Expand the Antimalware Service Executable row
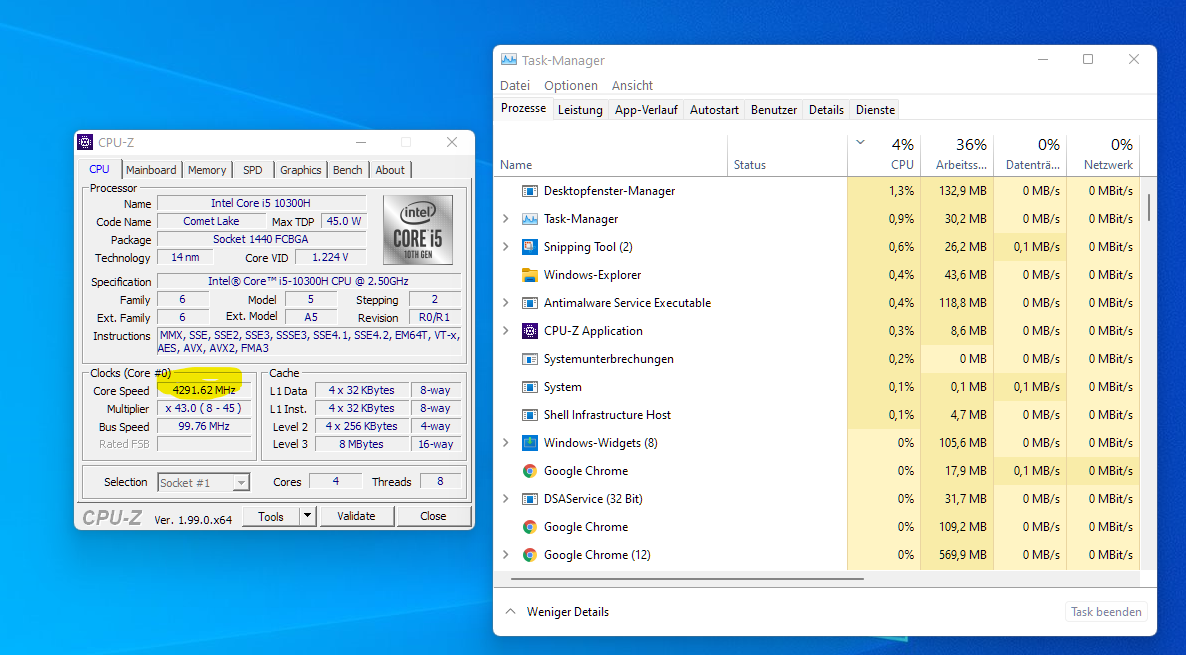The image size is (1186, 655). (505, 303)
